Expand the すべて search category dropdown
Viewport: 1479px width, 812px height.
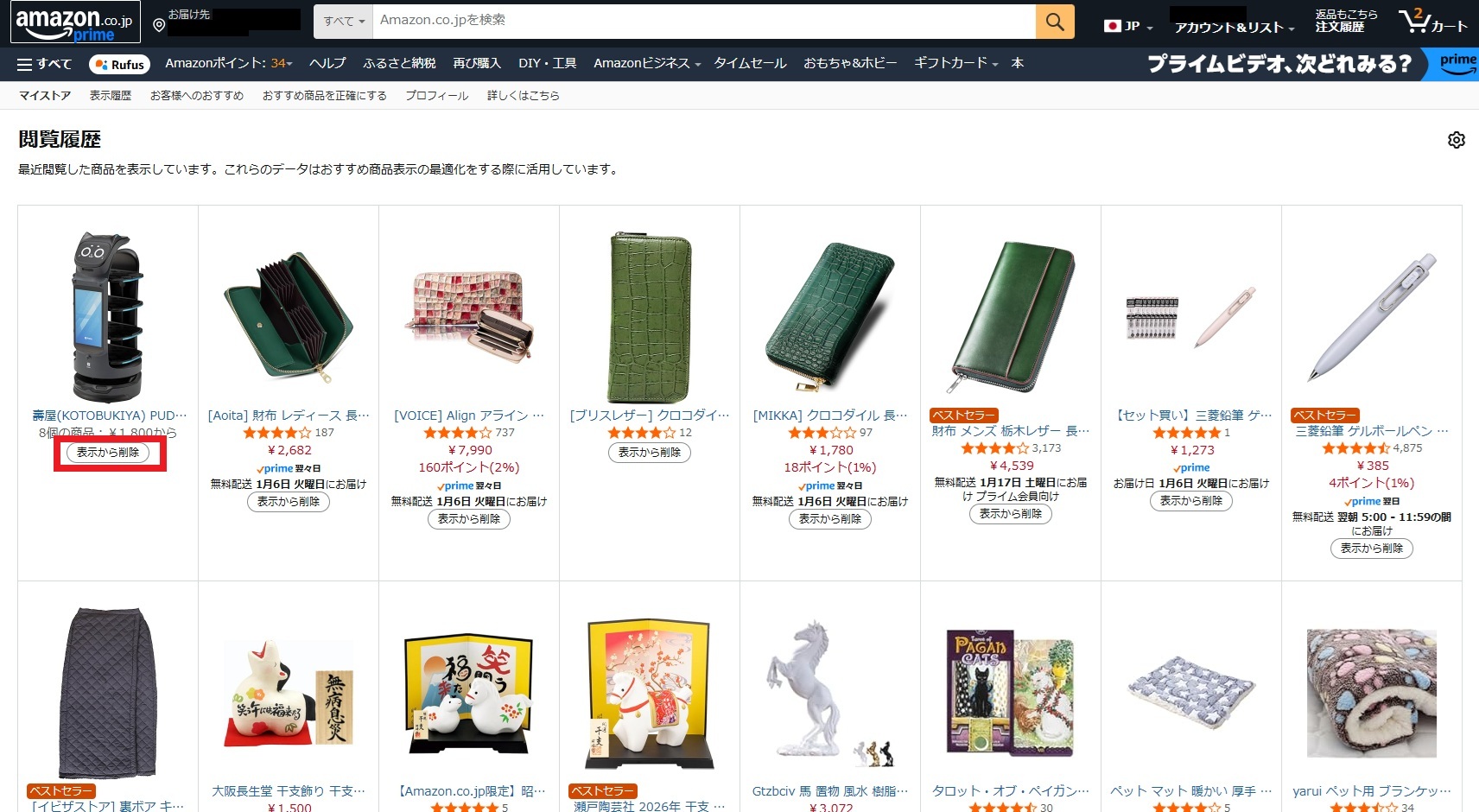tap(344, 22)
